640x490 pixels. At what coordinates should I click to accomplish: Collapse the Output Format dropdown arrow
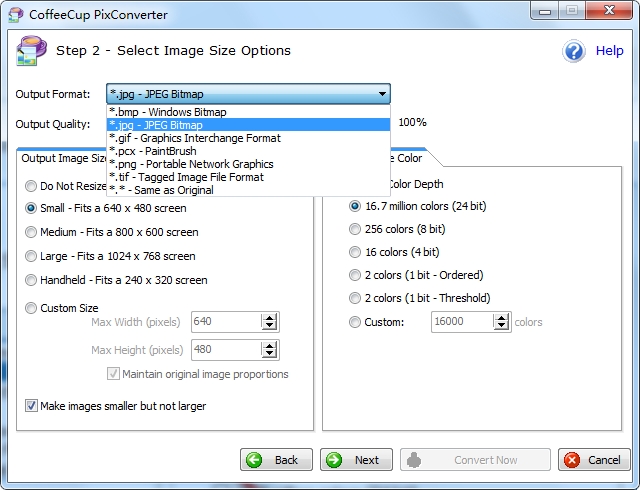(381, 95)
